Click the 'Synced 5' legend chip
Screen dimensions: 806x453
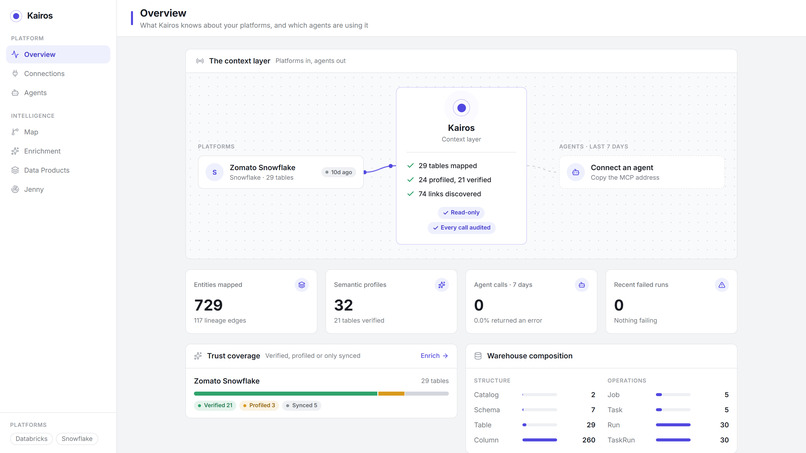point(302,405)
